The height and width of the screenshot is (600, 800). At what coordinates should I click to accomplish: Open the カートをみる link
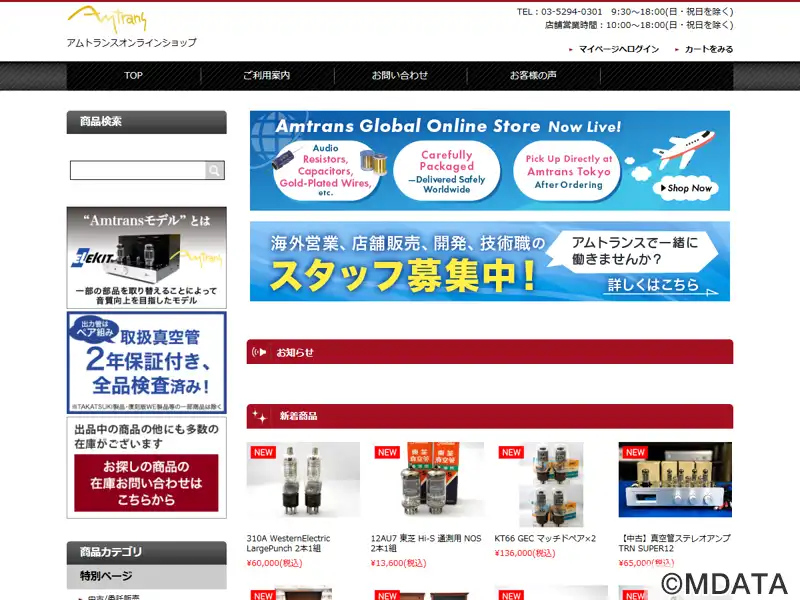coord(709,49)
